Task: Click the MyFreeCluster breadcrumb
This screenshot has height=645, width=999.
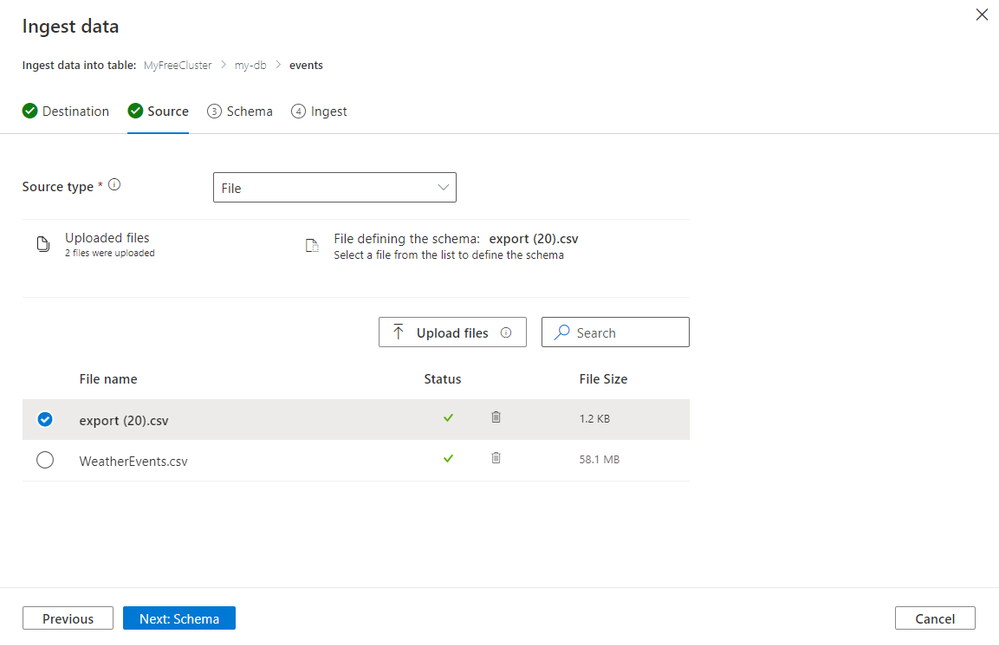Action: click(x=178, y=65)
